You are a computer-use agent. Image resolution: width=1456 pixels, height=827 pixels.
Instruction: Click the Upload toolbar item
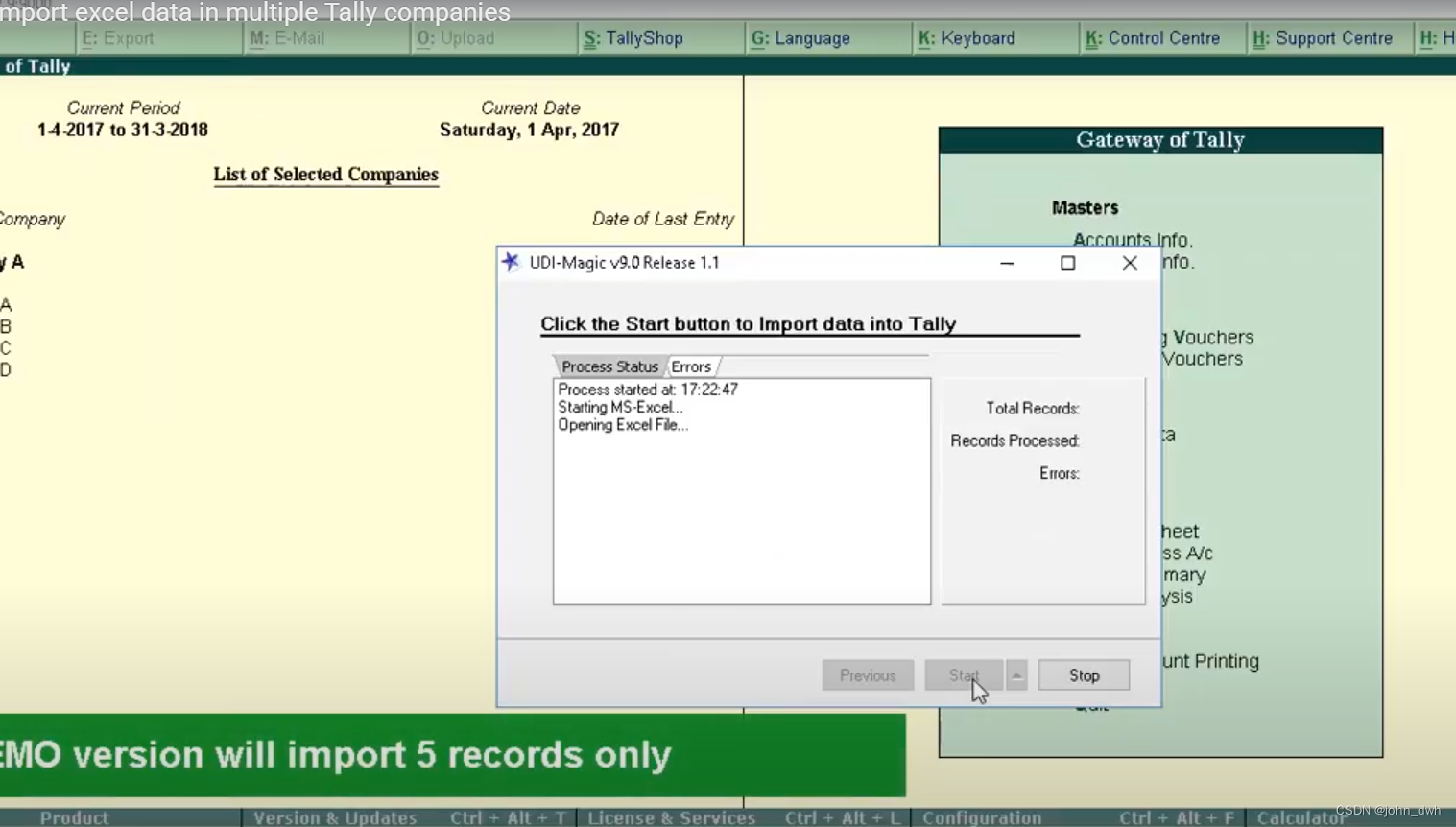(x=456, y=38)
